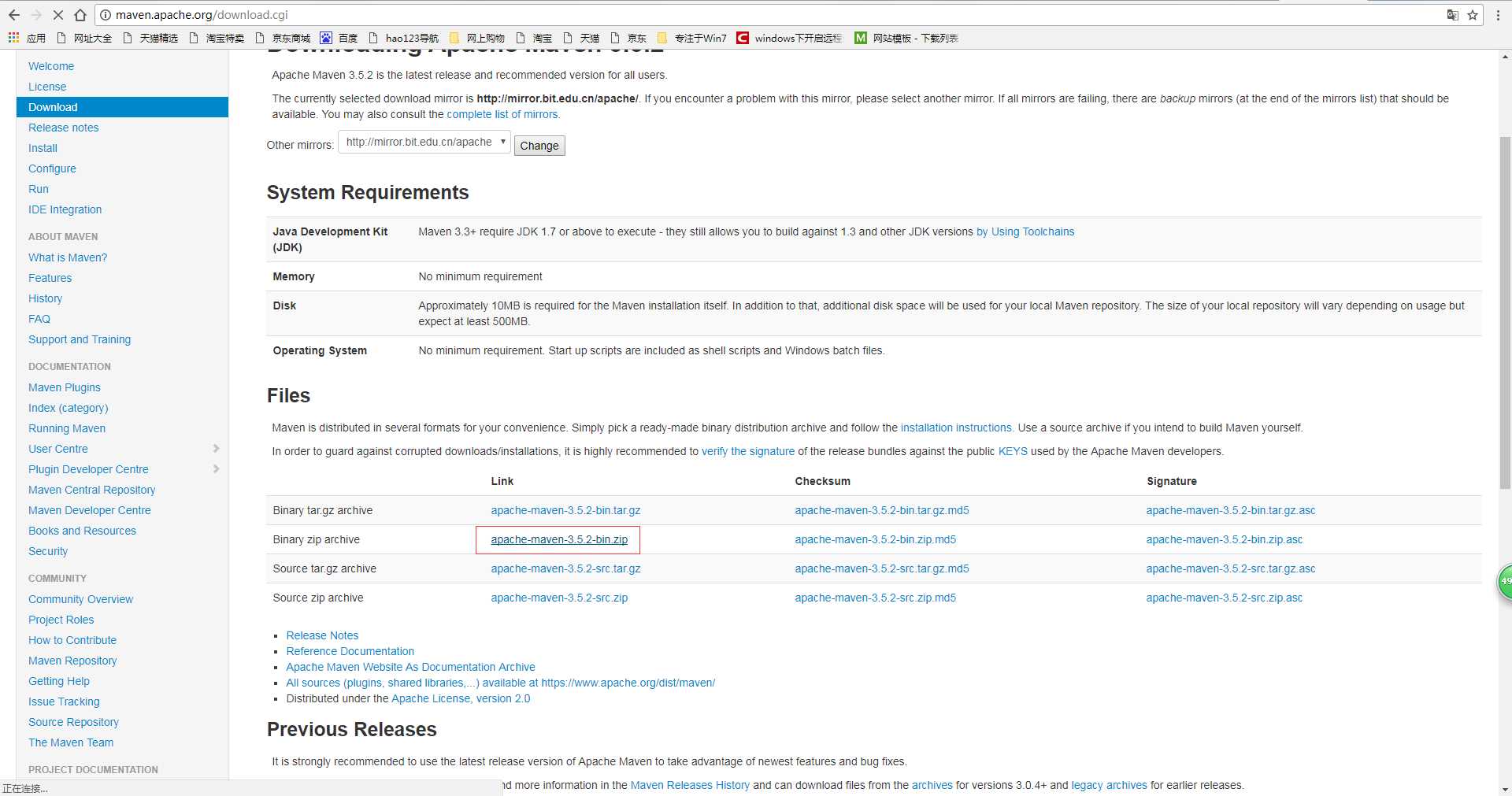The width and height of the screenshot is (1512, 796).
Task: Click the green floating badge at right edge
Action: [x=1504, y=581]
